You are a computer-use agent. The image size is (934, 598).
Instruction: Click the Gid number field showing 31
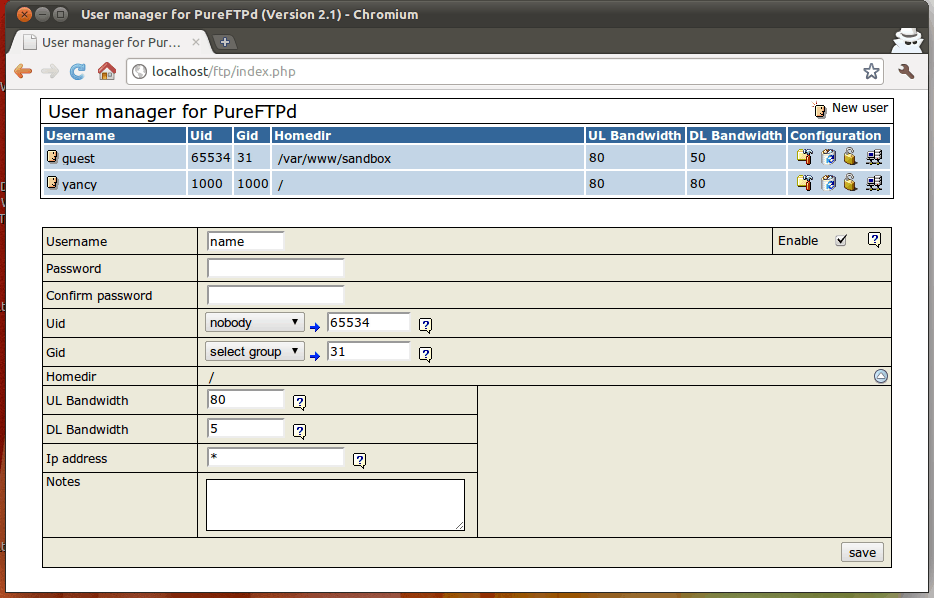pyautogui.click(x=369, y=351)
